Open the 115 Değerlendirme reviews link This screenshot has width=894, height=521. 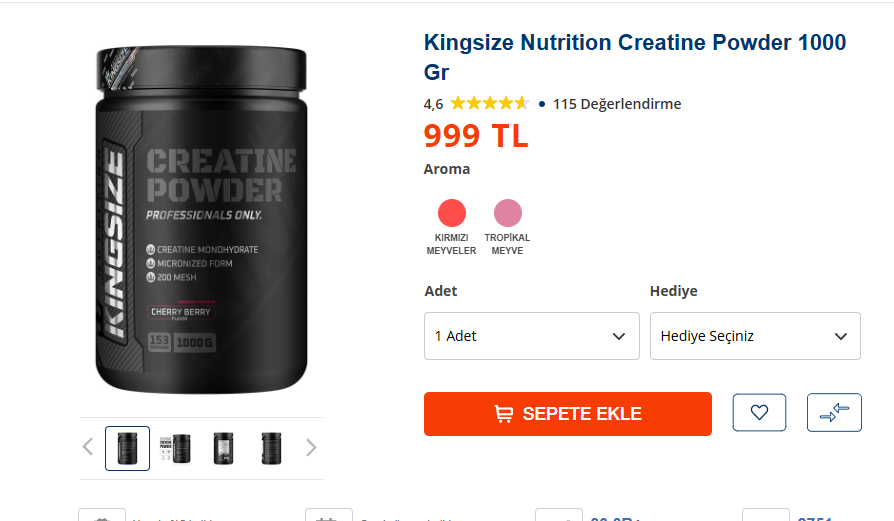[x=617, y=104]
